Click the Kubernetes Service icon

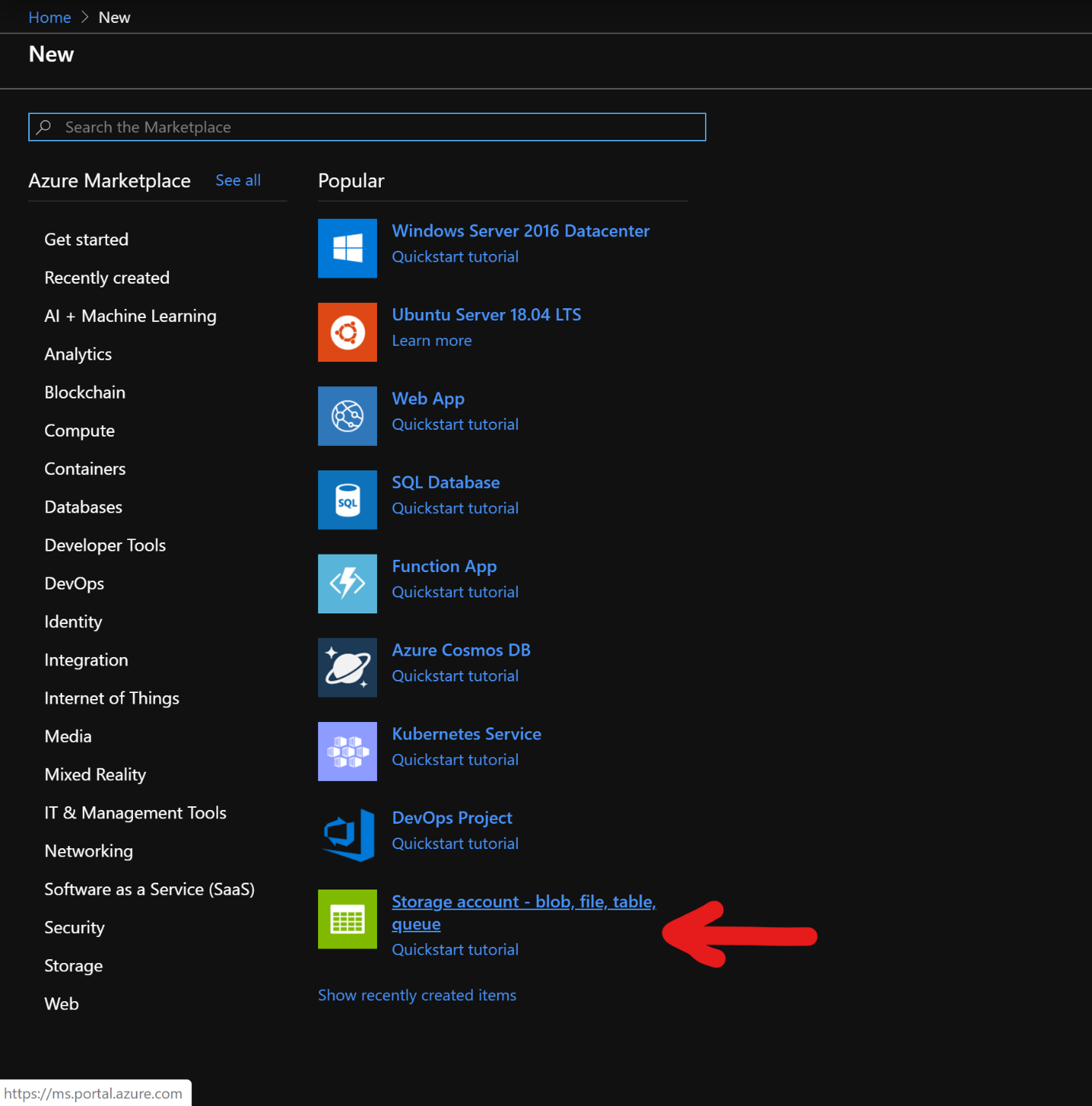coord(347,751)
